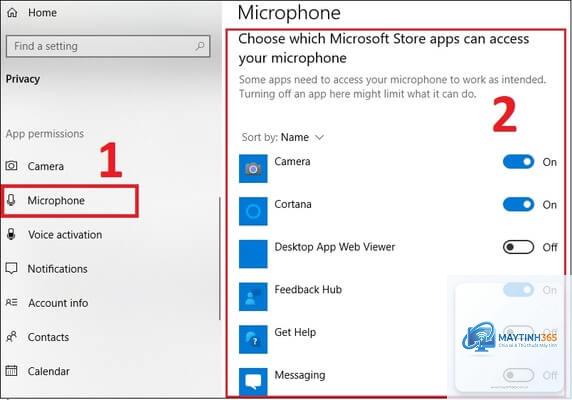The height and width of the screenshot is (400, 572).
Task: Click the Notifications icon in sidebar
Action: click(11, 269)
